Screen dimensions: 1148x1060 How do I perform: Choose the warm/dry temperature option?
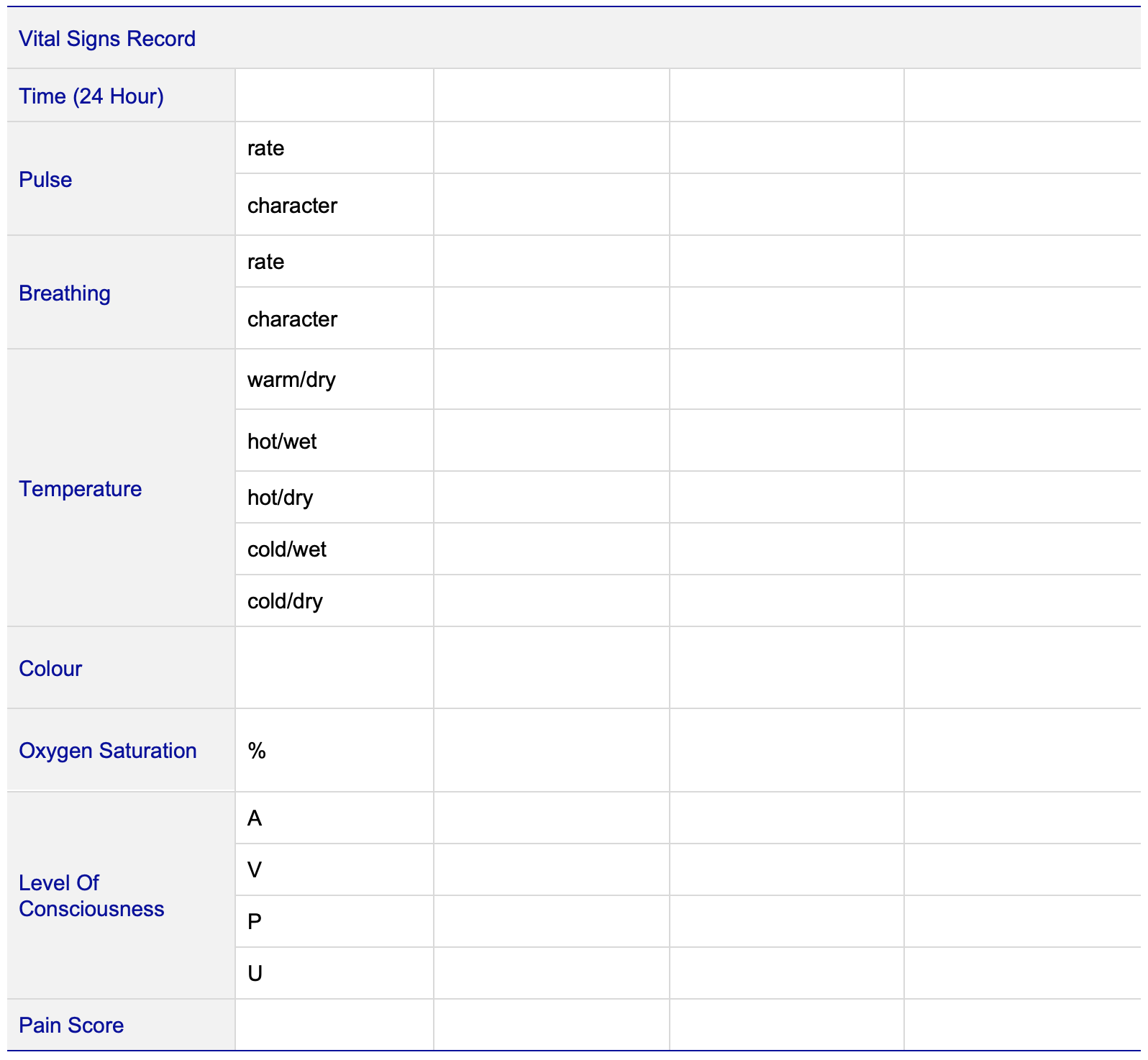(x=291, y=380)
